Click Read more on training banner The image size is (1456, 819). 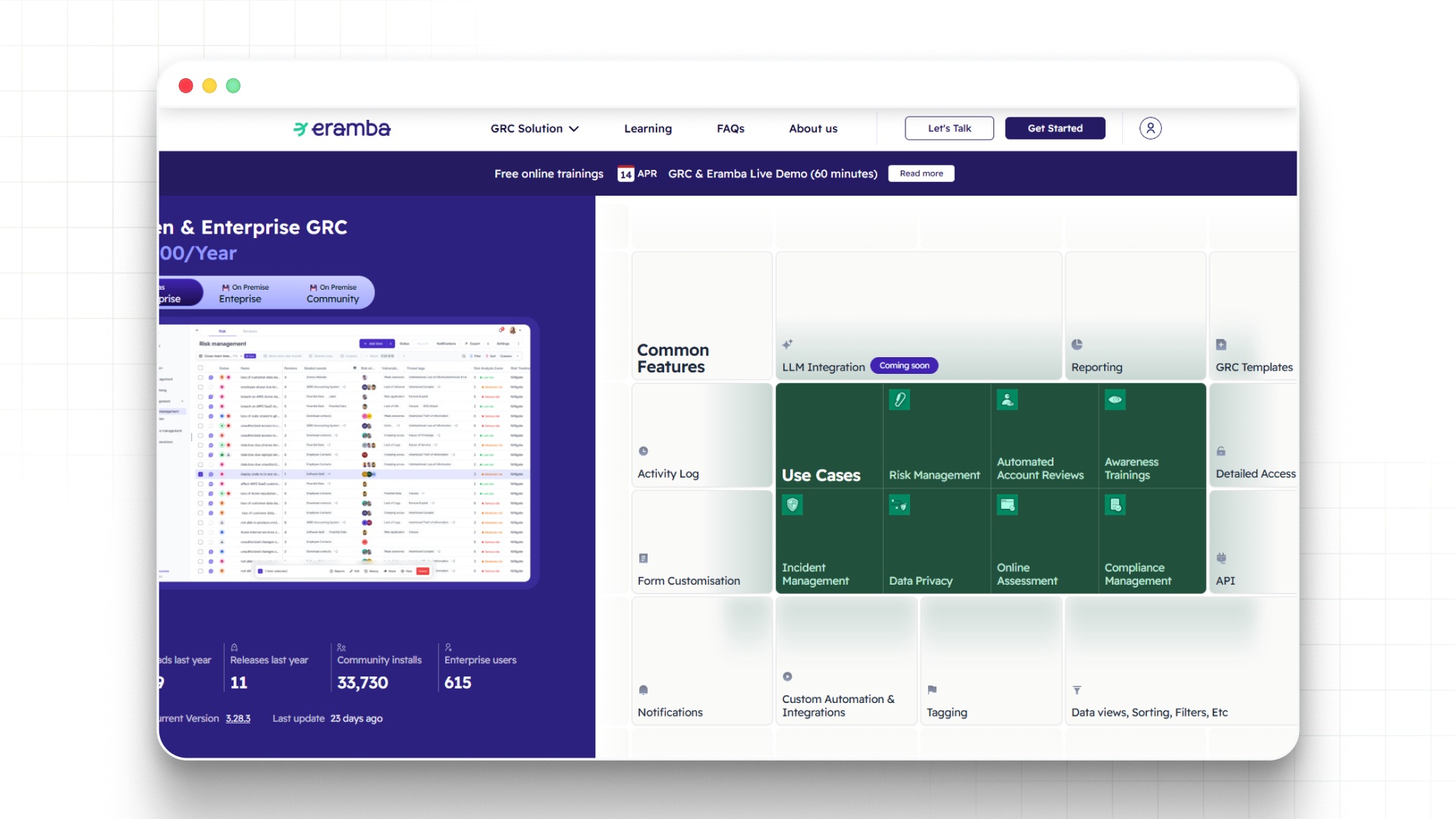[x=921, y=174]
